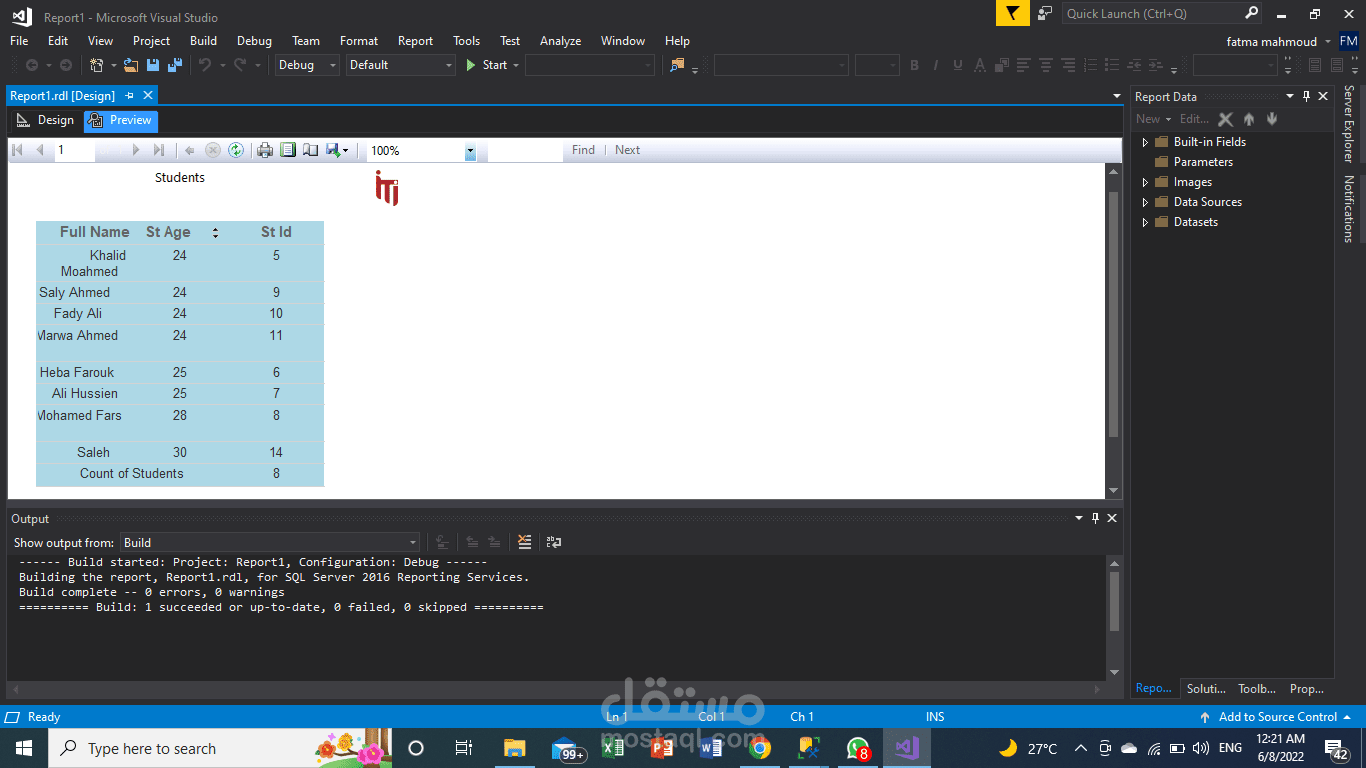
Task: Select the Parameters folder in Report Data
Action: click(x=1203, y=162)
